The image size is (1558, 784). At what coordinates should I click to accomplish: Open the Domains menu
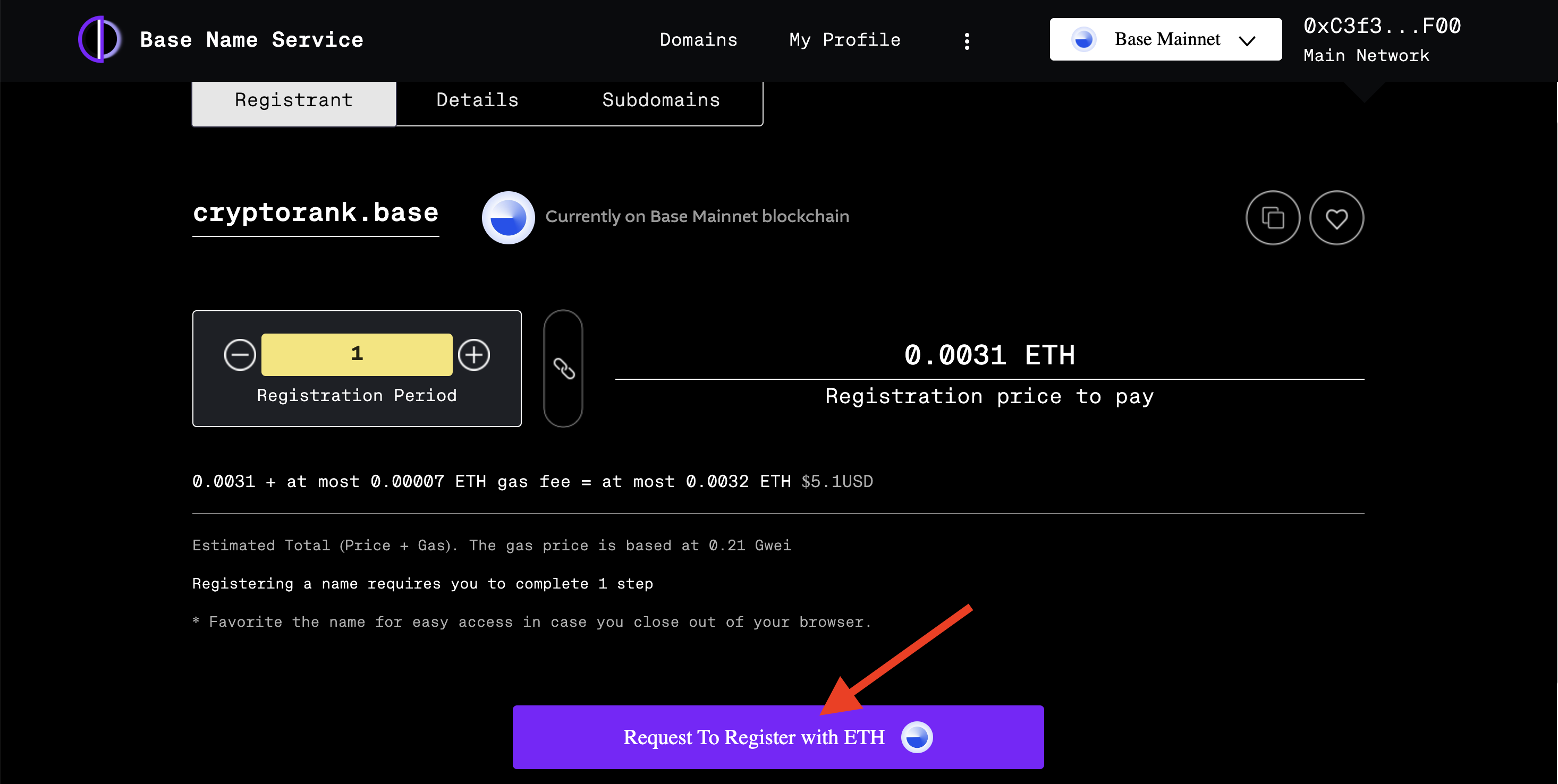[698, 40]
